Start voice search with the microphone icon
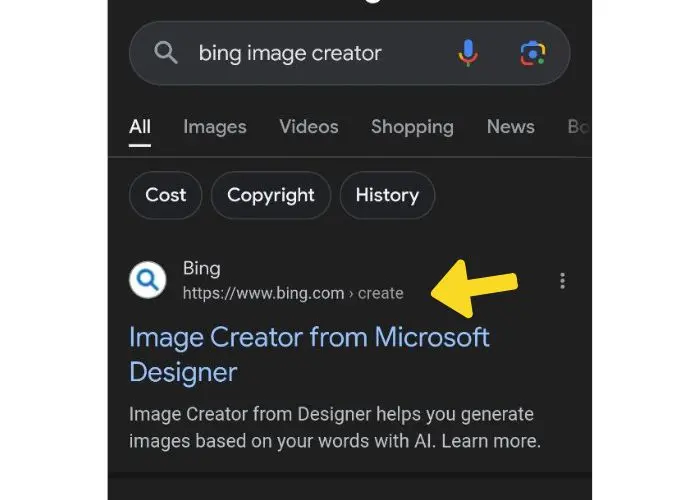This screenshot has height=500, width=700. (468, 53)
